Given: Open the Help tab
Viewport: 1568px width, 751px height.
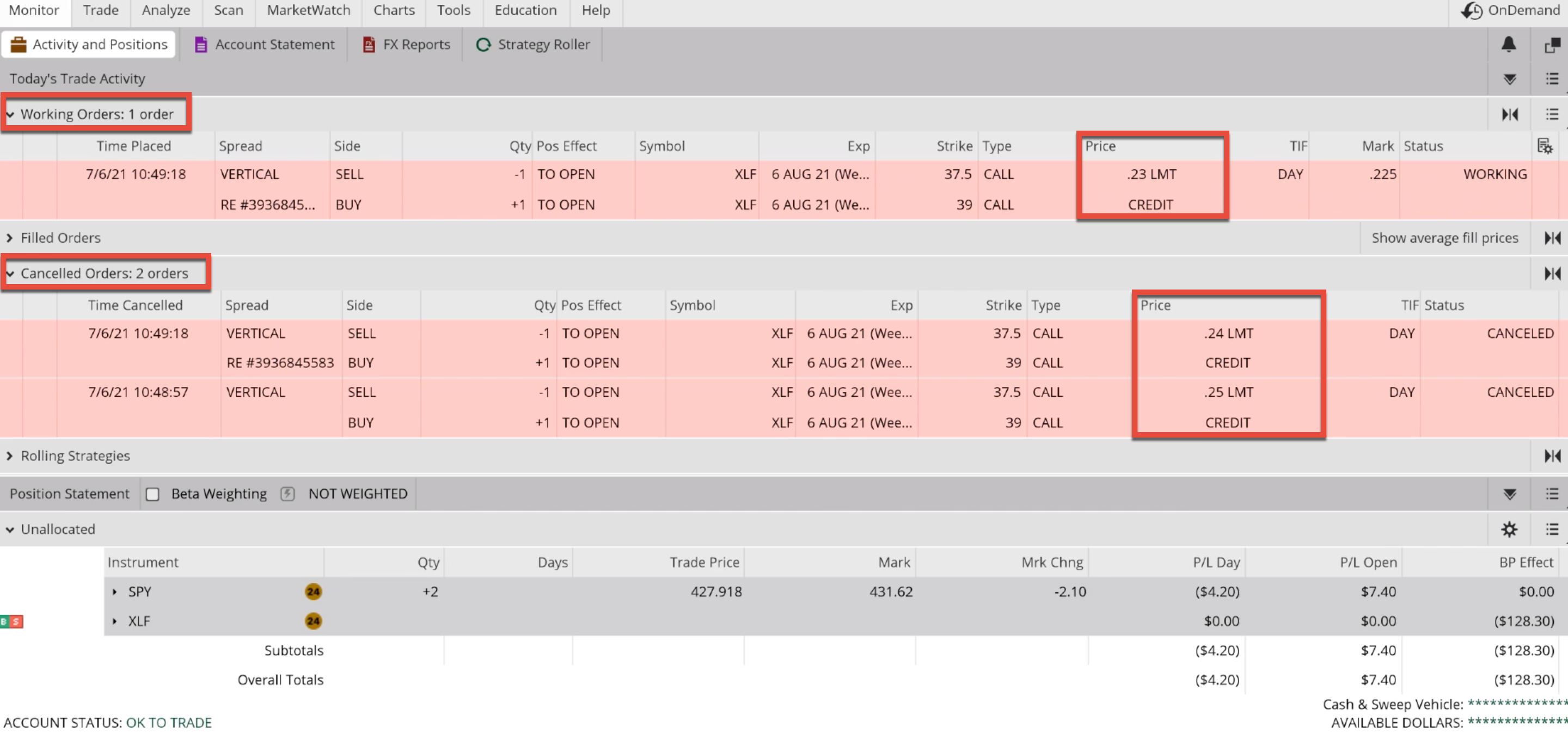Looking at the screenshot, I should (x=596, y=10).
